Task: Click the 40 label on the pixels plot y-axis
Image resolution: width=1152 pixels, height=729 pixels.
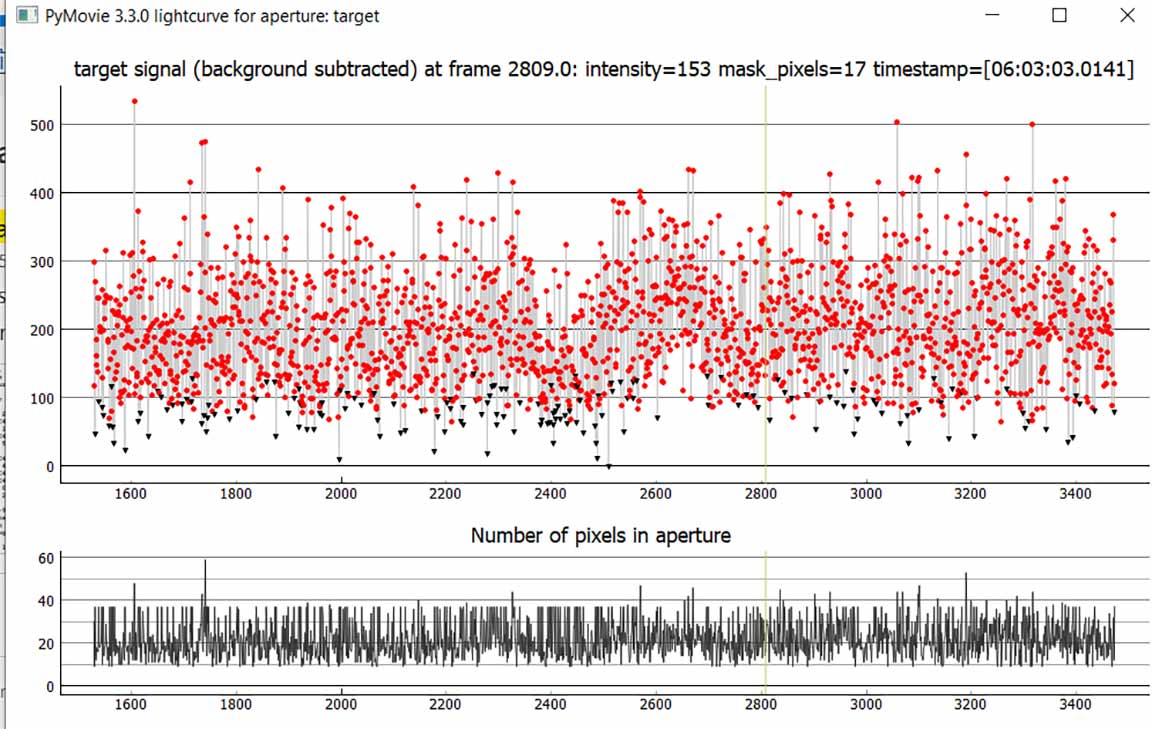Action: [x=46, y=601]
